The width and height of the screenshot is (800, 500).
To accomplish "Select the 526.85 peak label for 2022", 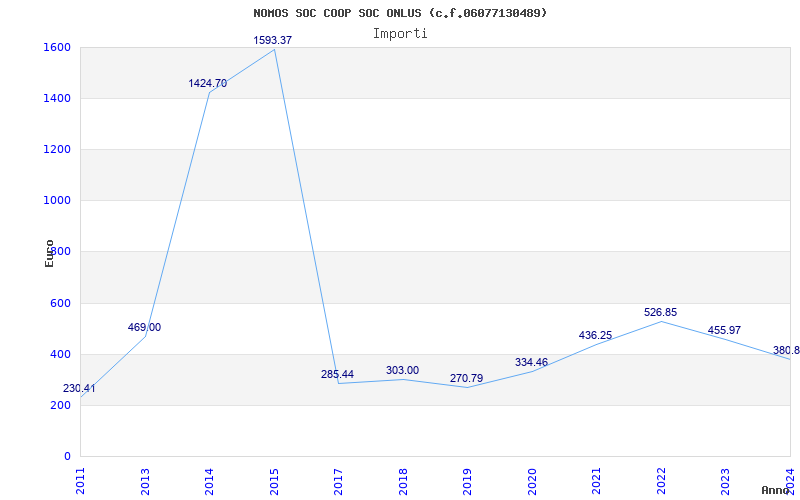I will [x=660, y=312].
